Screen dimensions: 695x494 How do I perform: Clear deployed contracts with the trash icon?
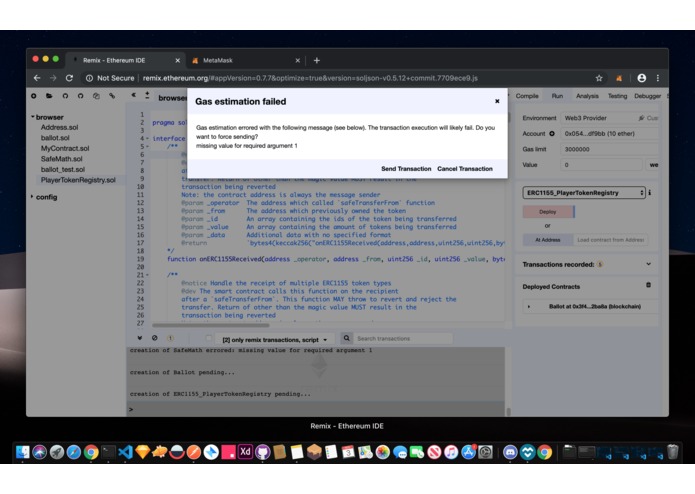click(648, 285)
